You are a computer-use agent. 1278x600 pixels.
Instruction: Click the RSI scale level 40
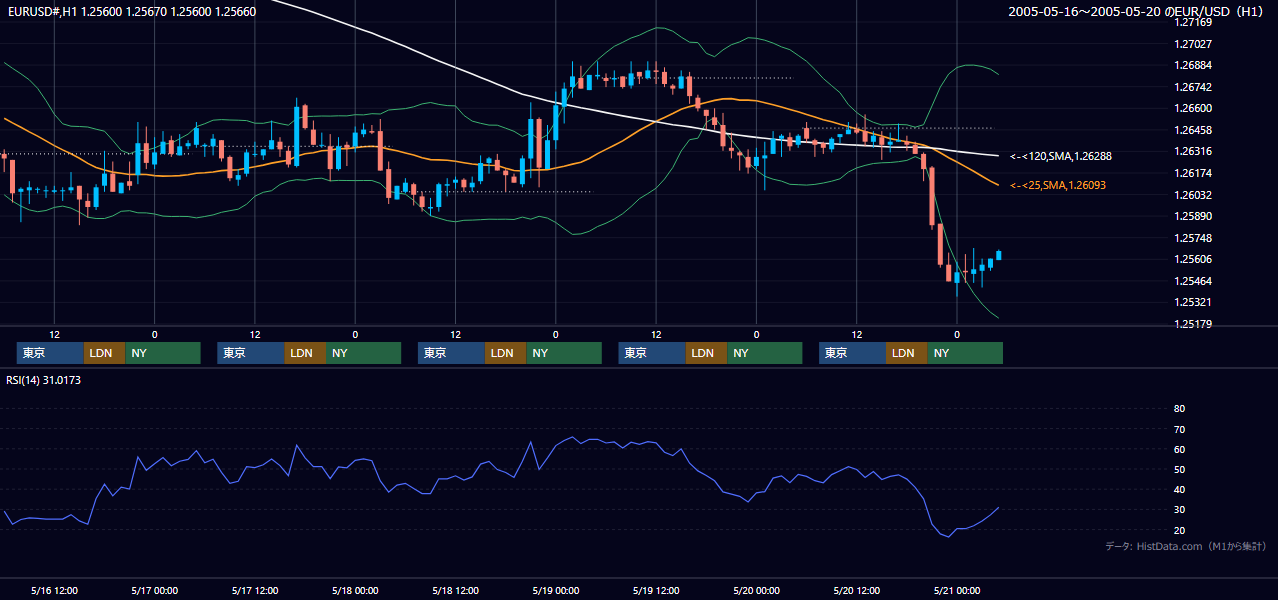click(1179, 490)
